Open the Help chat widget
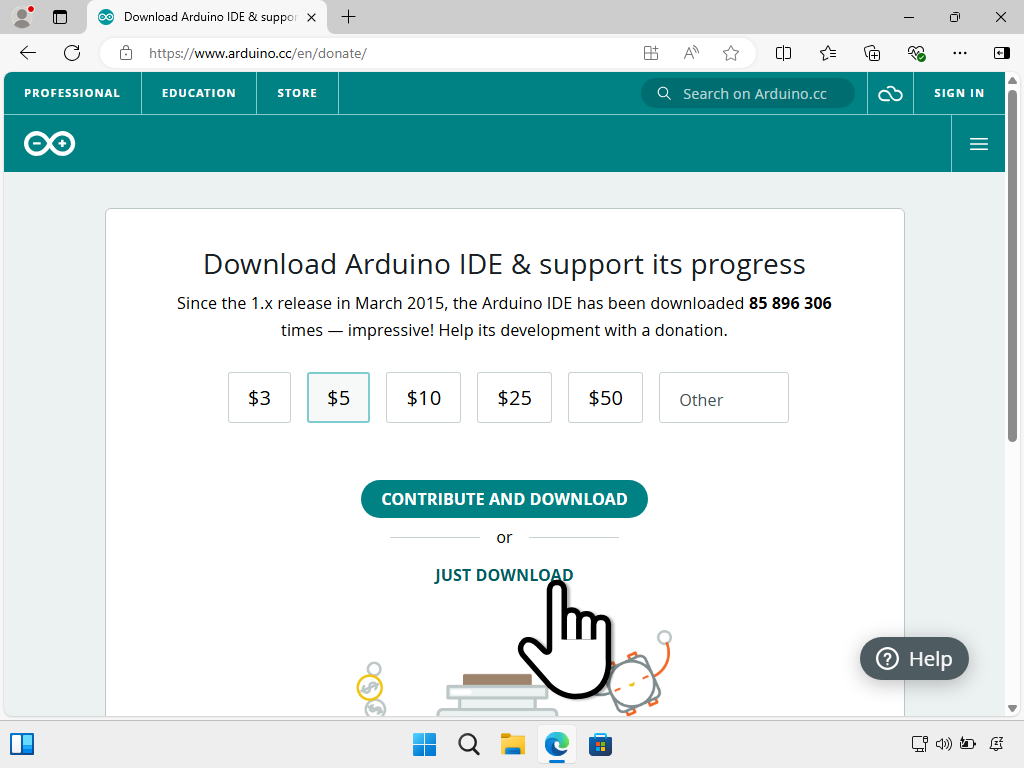Screen dimensions: 1024x768 click(914, 658)
